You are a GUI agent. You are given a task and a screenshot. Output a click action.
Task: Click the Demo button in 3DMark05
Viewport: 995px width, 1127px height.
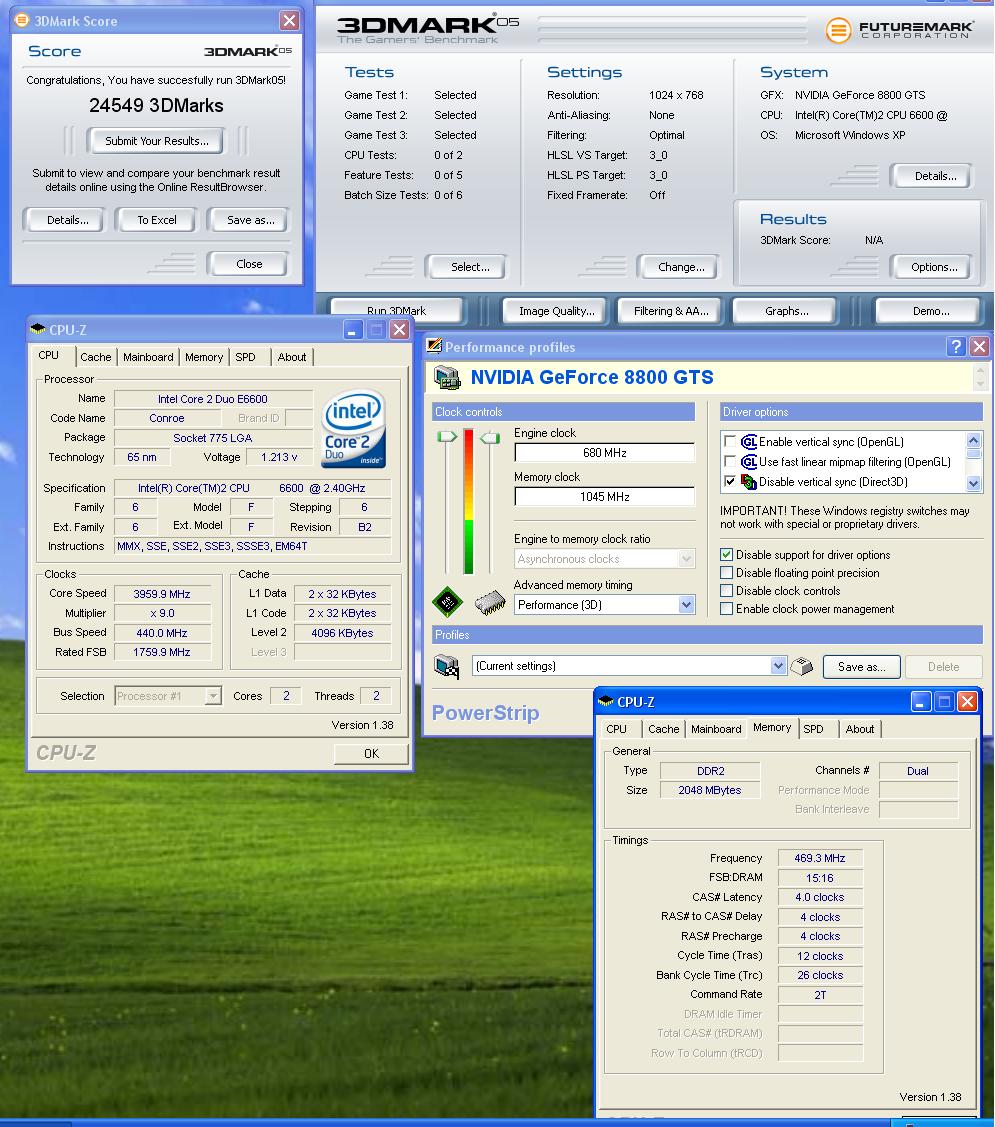(930, 311)
